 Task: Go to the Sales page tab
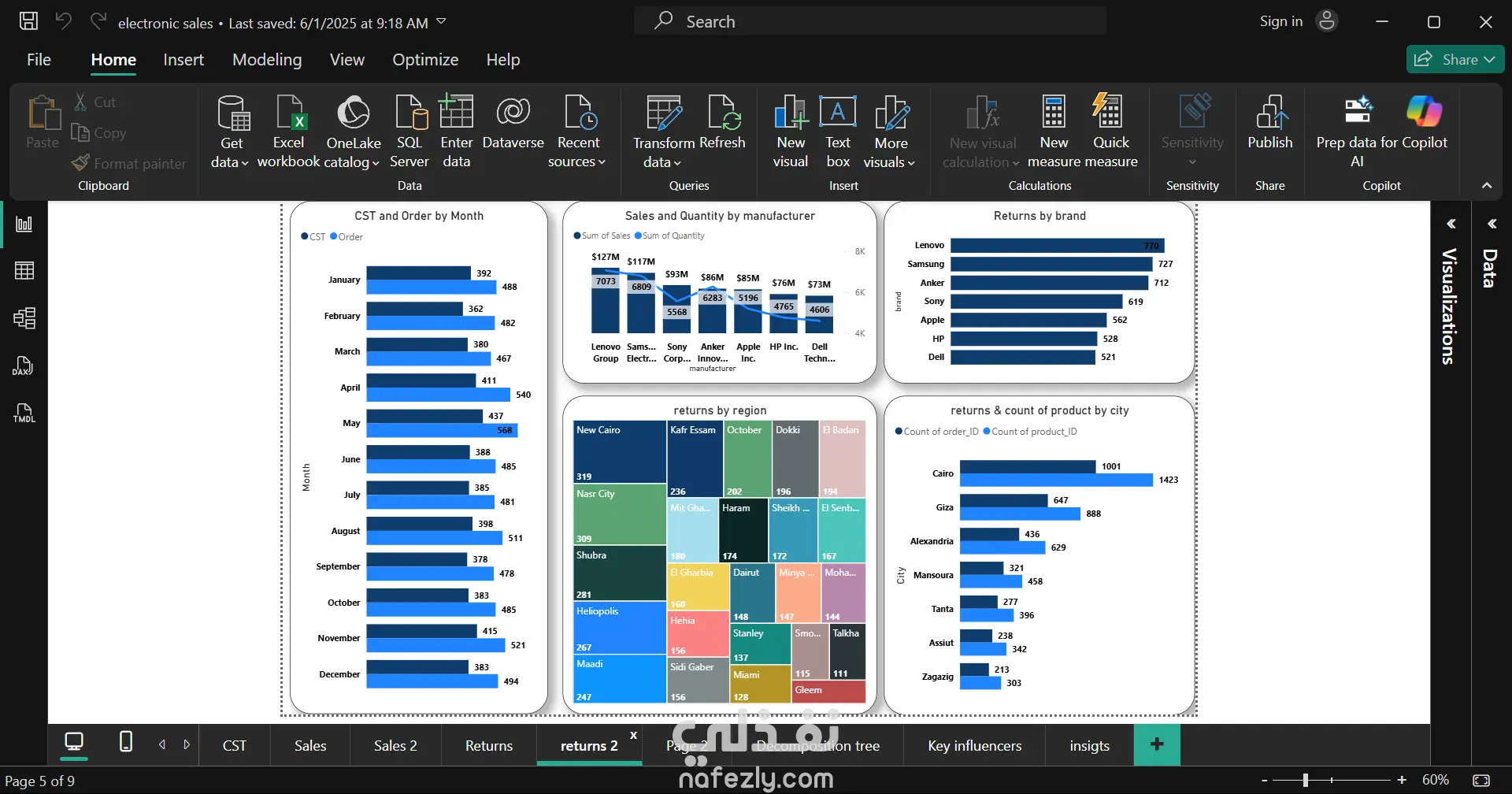tap(310, 746)
